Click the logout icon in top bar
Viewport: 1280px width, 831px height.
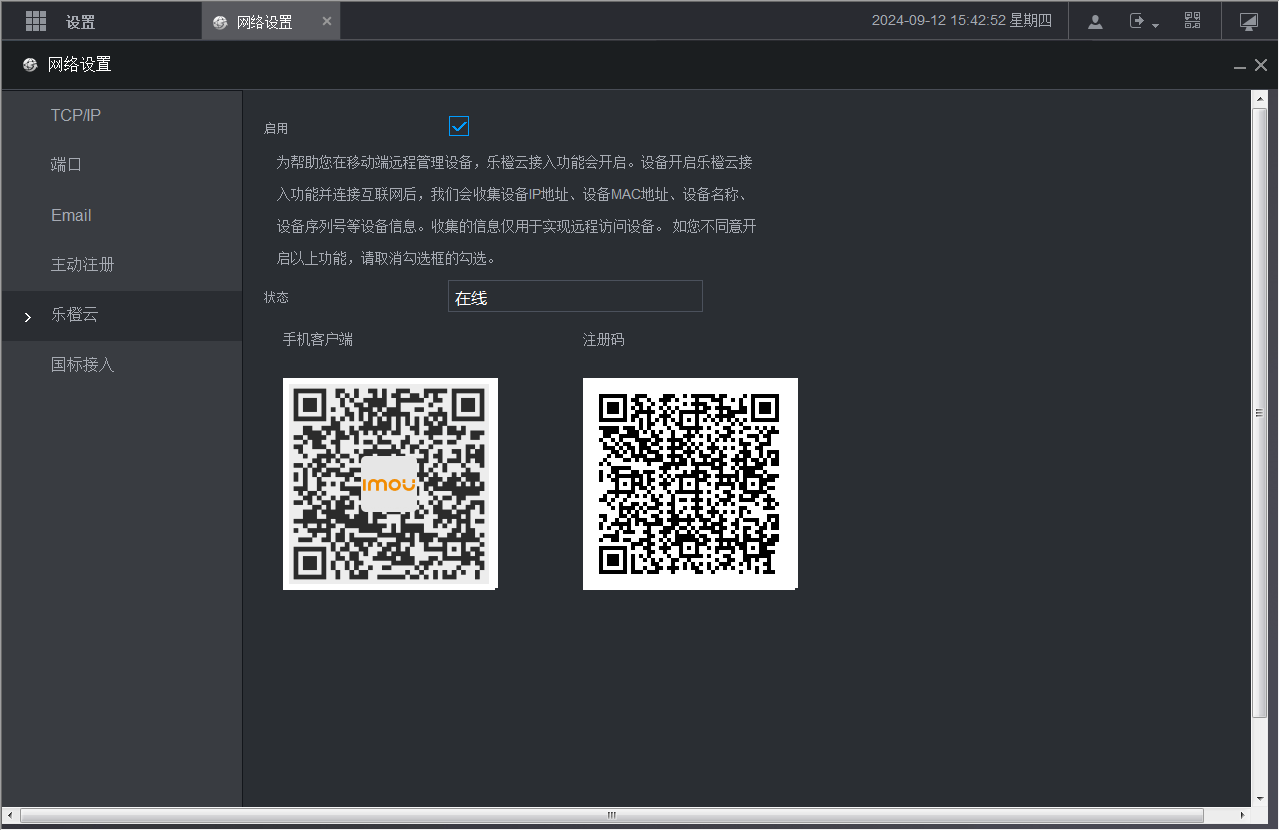(x=1137, y=21)
